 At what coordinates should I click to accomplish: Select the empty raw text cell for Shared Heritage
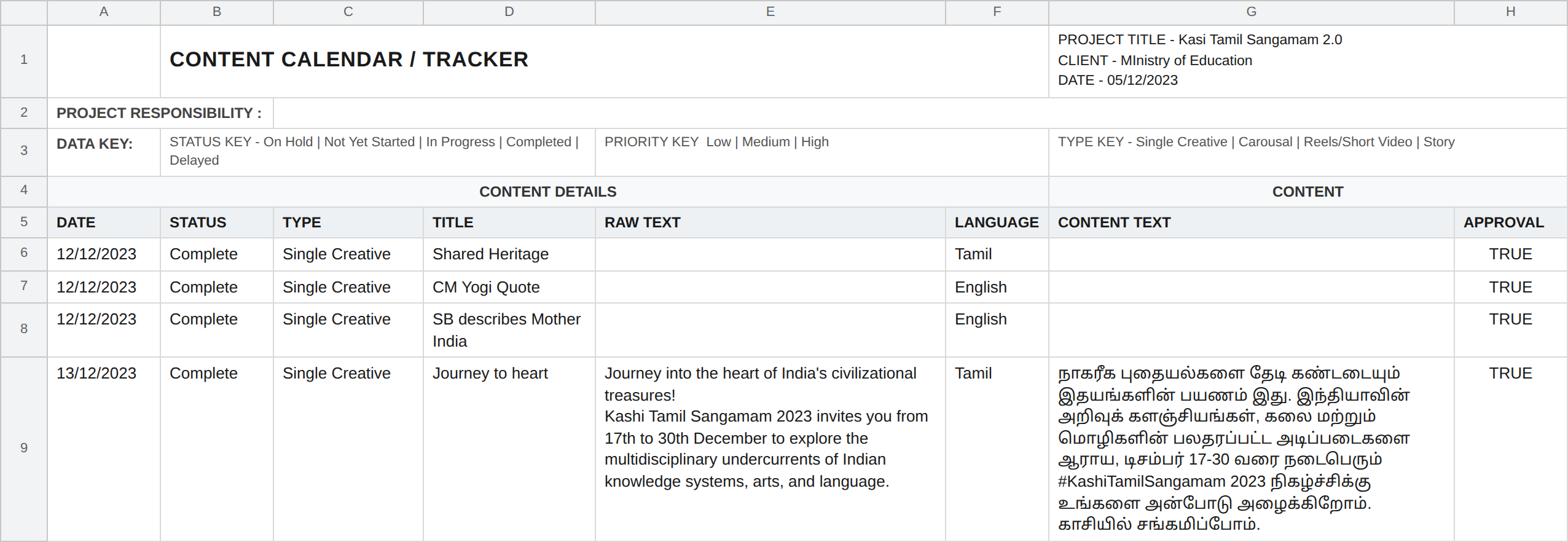click(770, 254)
